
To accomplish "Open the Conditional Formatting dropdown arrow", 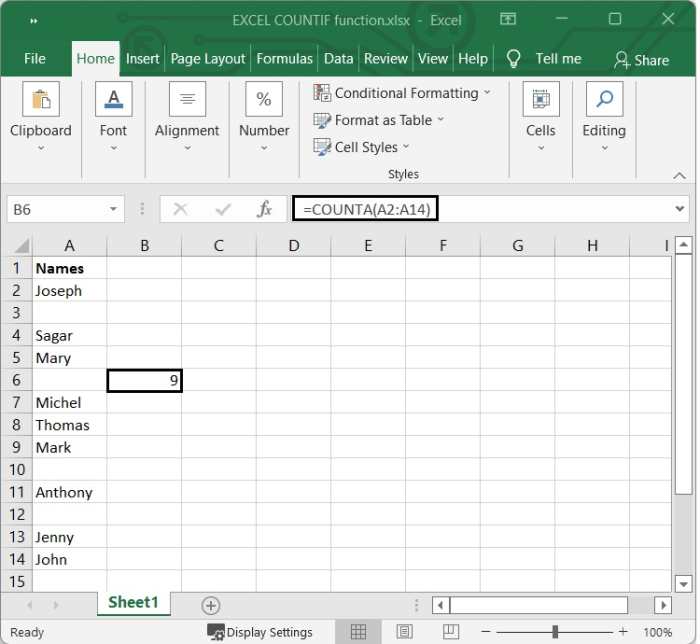I will 487,92.
